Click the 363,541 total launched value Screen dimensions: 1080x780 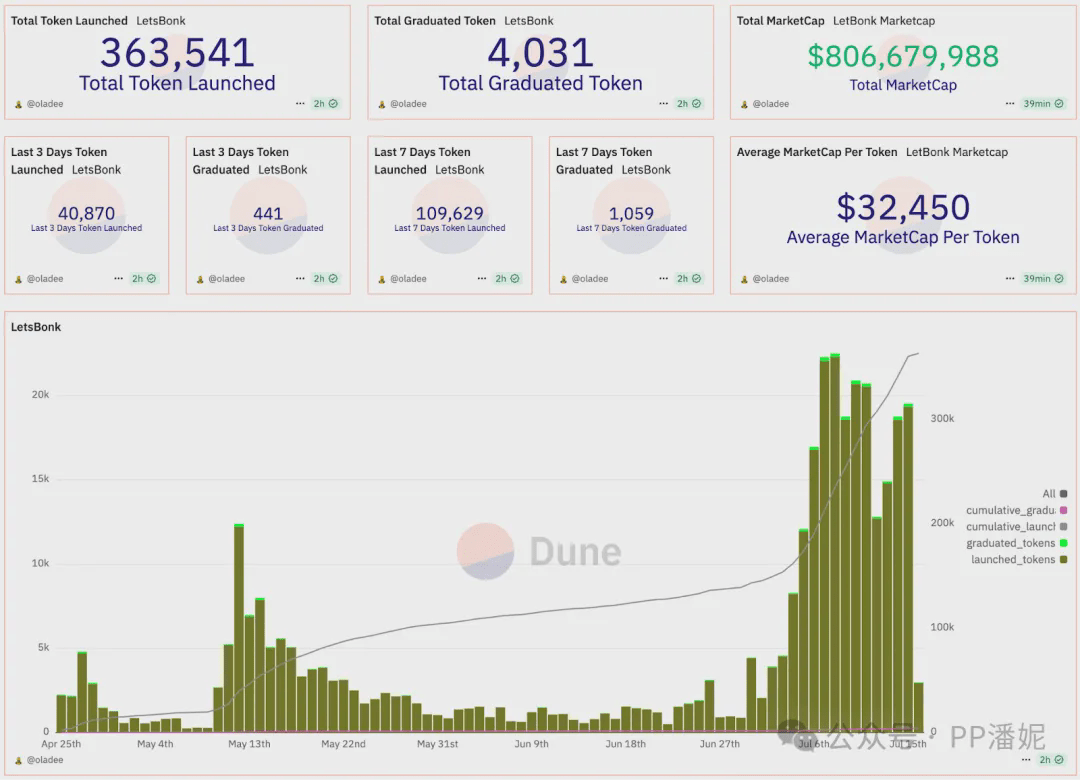coord(178,52)
